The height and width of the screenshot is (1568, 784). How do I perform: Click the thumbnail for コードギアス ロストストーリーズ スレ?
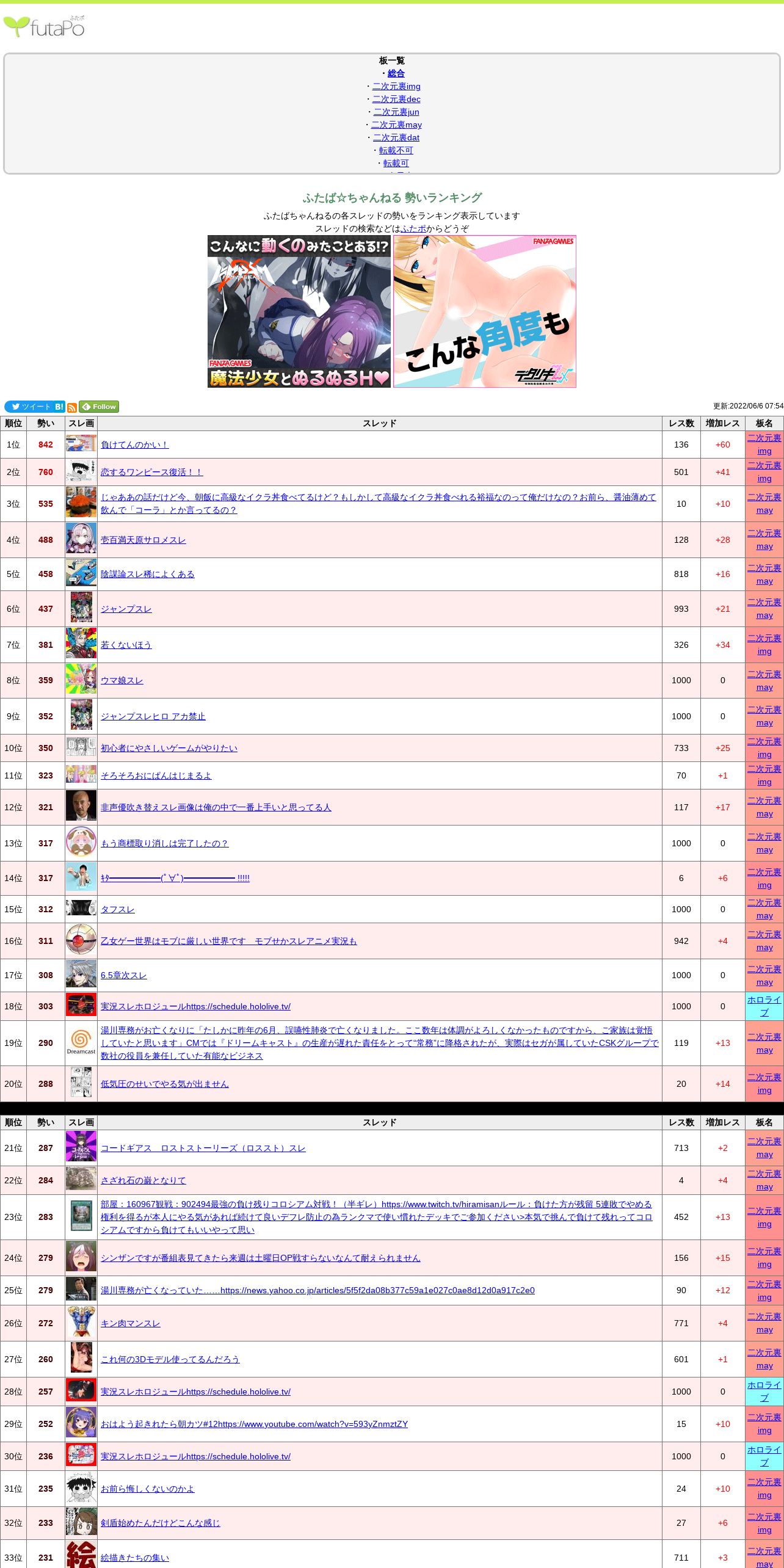pyautogui.click(x=81, y=1147)
